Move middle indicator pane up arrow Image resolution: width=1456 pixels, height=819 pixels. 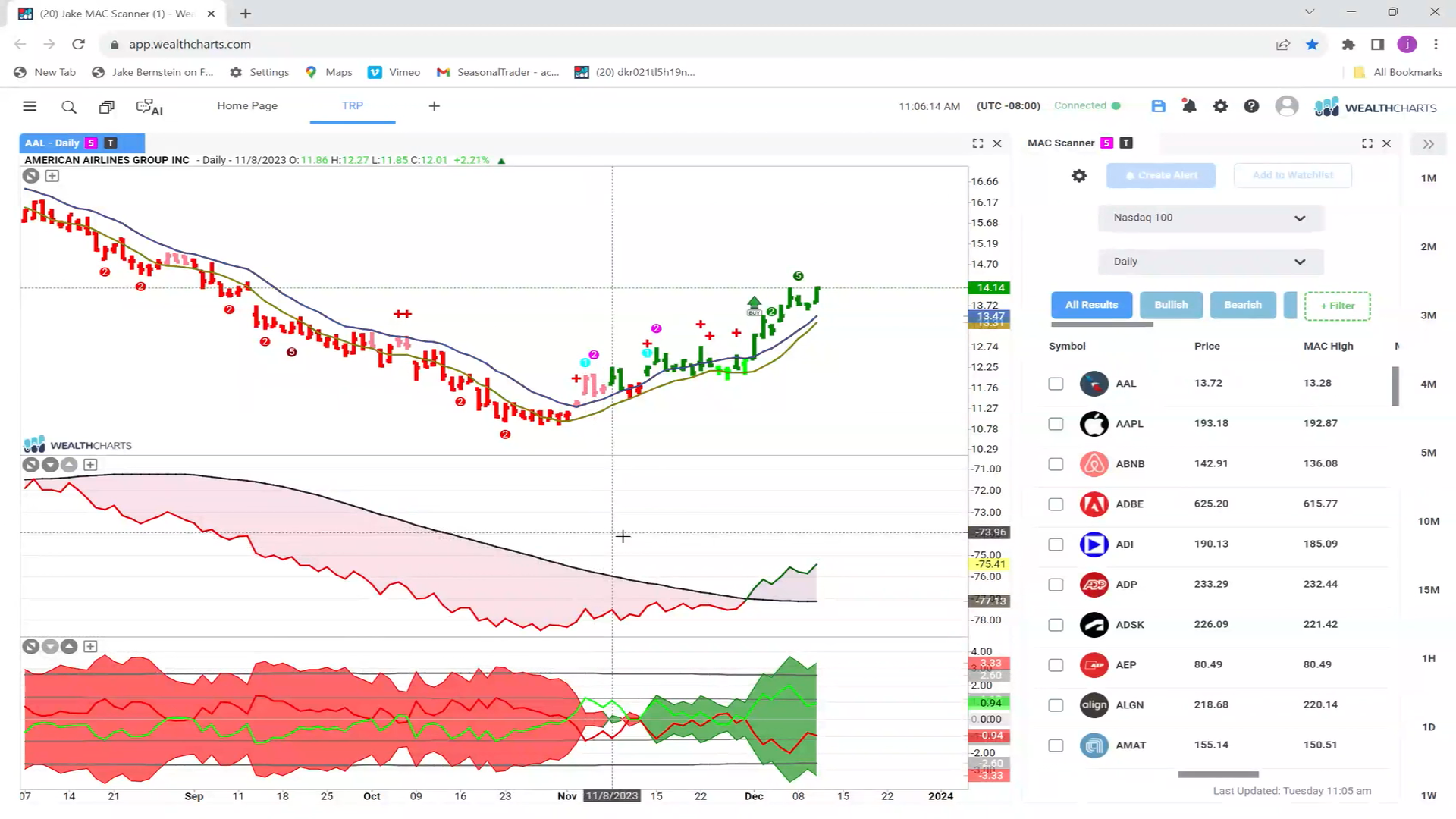[69, 465]
